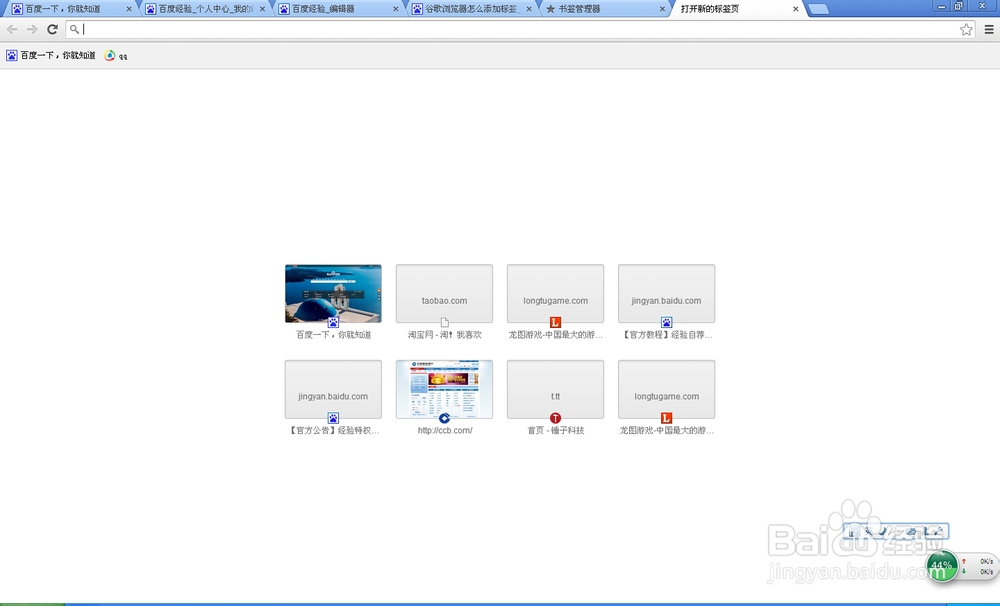Click the Baidu paw favicon under the first tile

pyautogui.click(x=333, y=323)
